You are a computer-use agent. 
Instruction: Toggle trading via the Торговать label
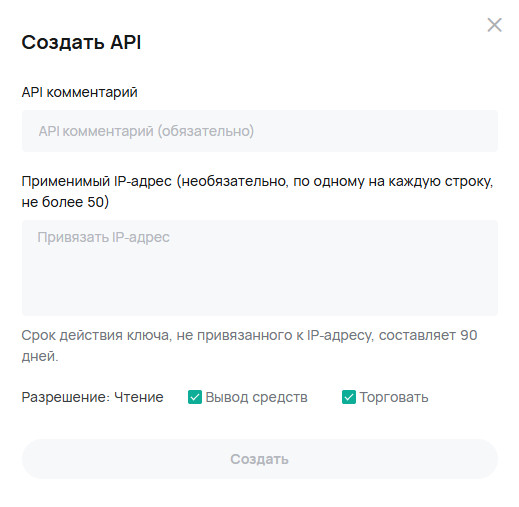click(x=394, y=397)
